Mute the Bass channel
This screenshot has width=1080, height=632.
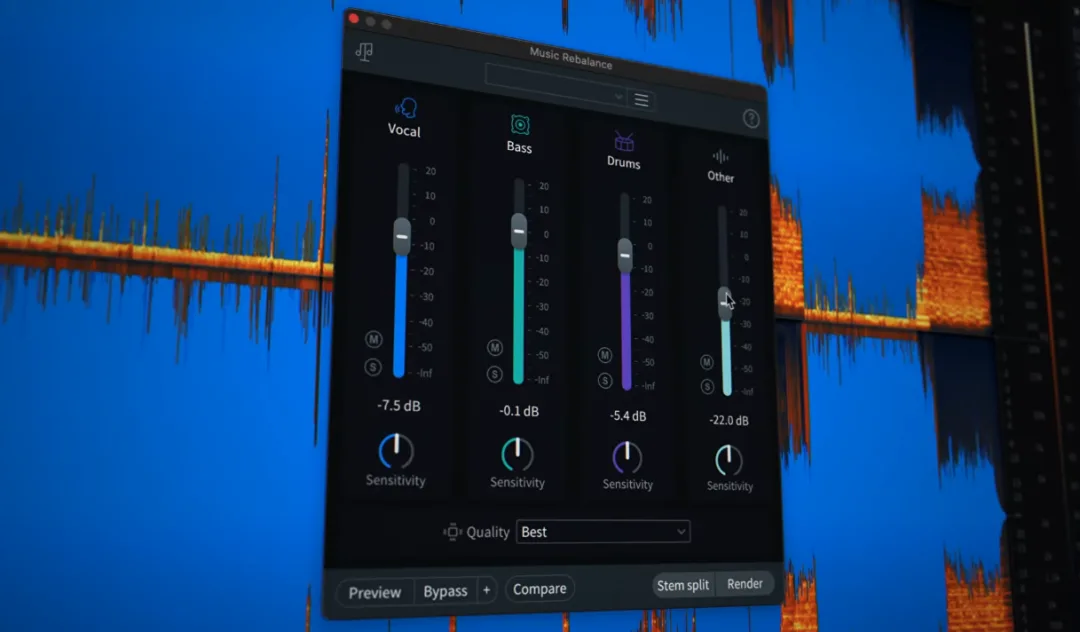point(495,347)
